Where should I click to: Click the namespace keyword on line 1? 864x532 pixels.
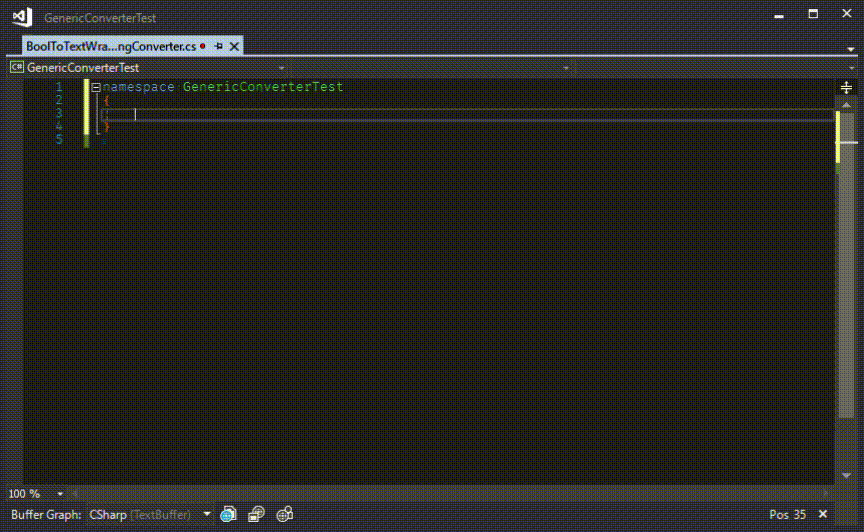coord(138,87)
